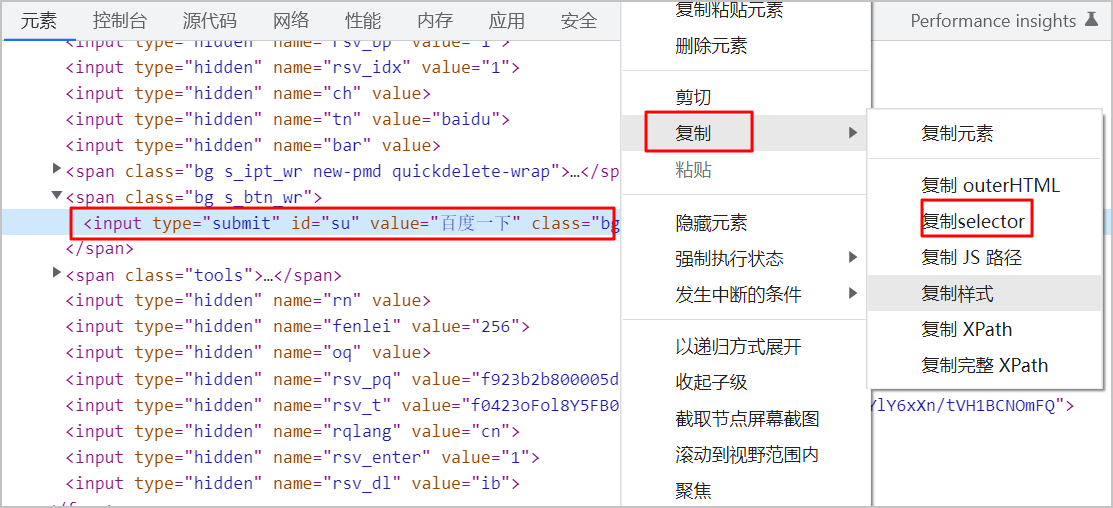The height and width of the screenshot is (508, 1113).
Task: Go to the 应用 tab
Action: click(x=507, y=20)
